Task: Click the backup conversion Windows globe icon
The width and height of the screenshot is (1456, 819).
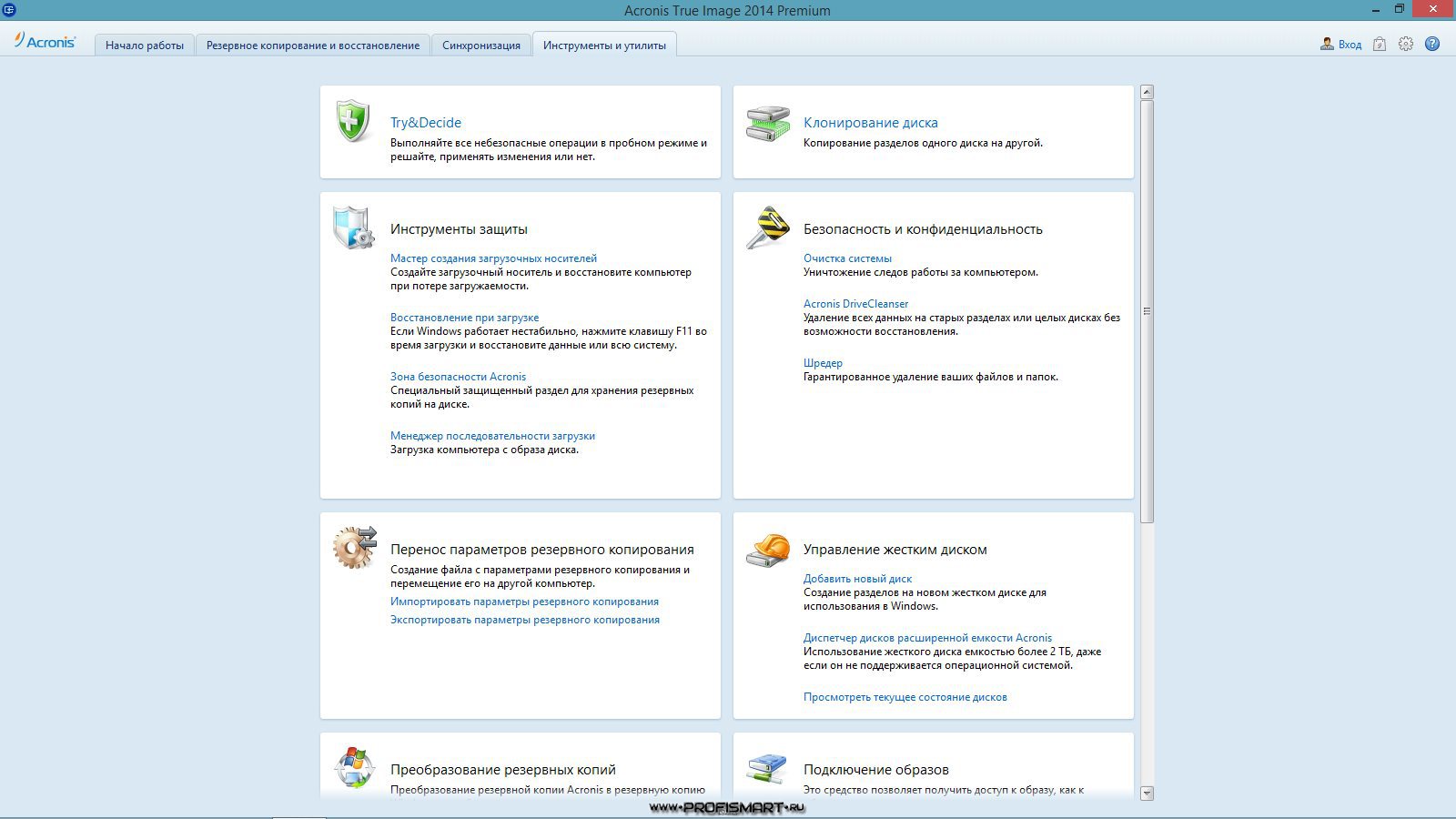Action: 354,768
